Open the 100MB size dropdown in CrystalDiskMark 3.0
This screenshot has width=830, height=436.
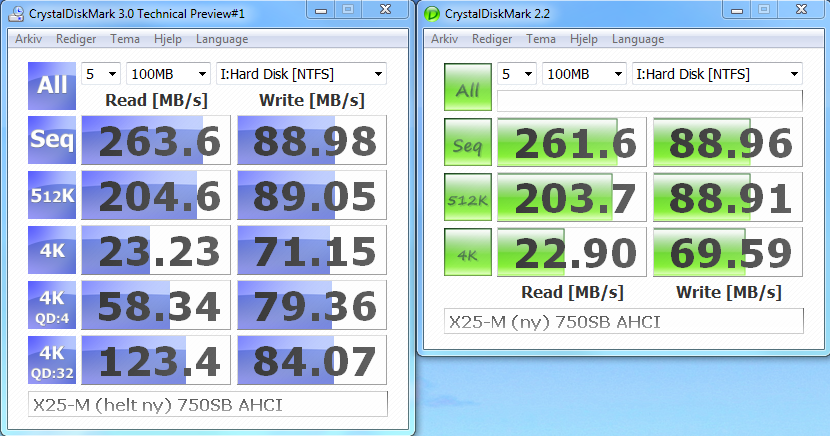click(168, 74)
